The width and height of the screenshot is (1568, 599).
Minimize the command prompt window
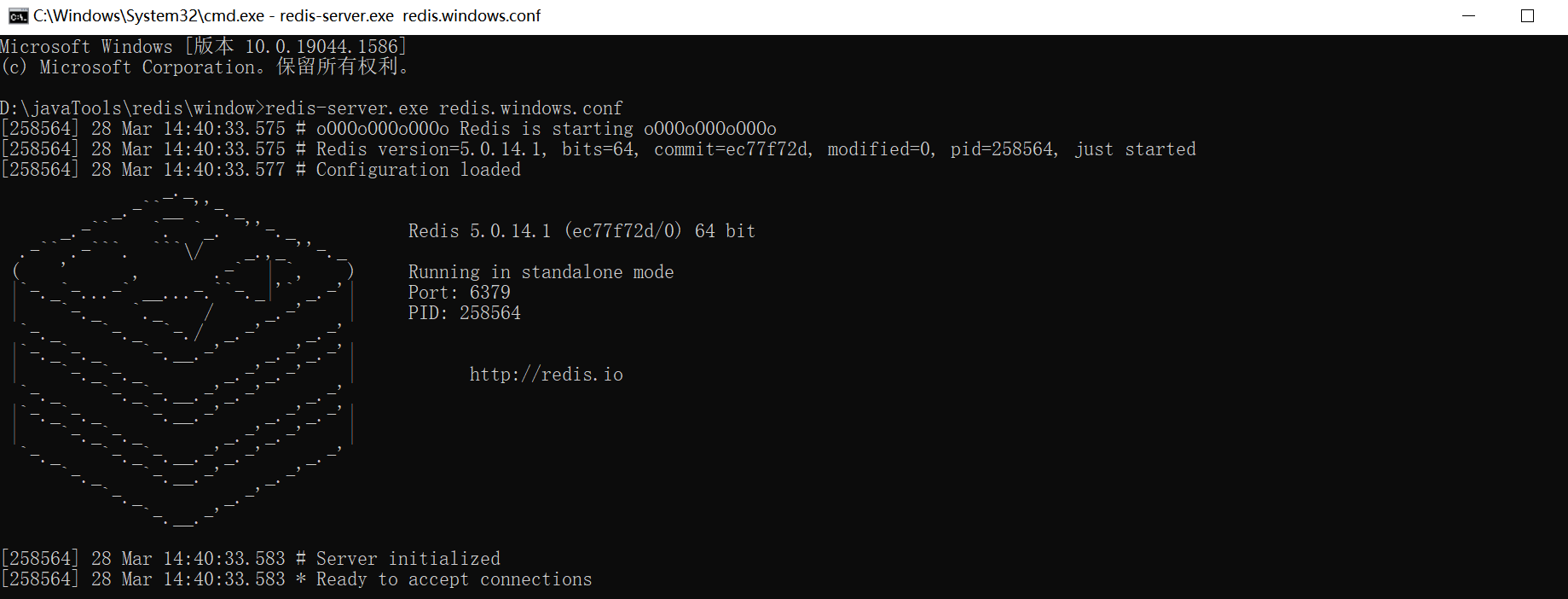click(1468, 16)
